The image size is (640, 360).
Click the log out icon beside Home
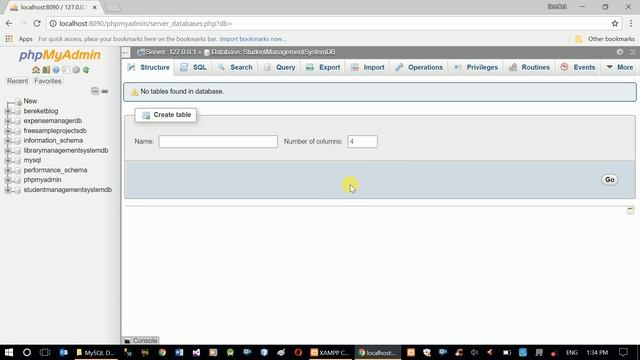point(46,70)
